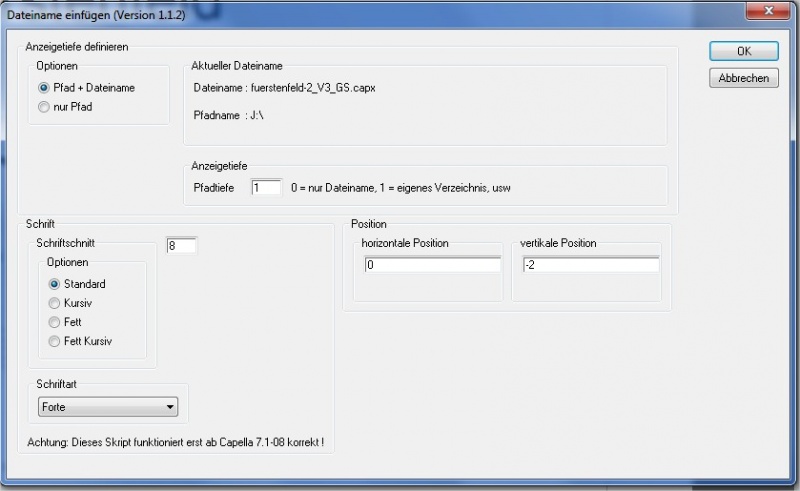Select the 'nur Pfad' radio option
800x491 pixels.
click(x=44, y=106)
